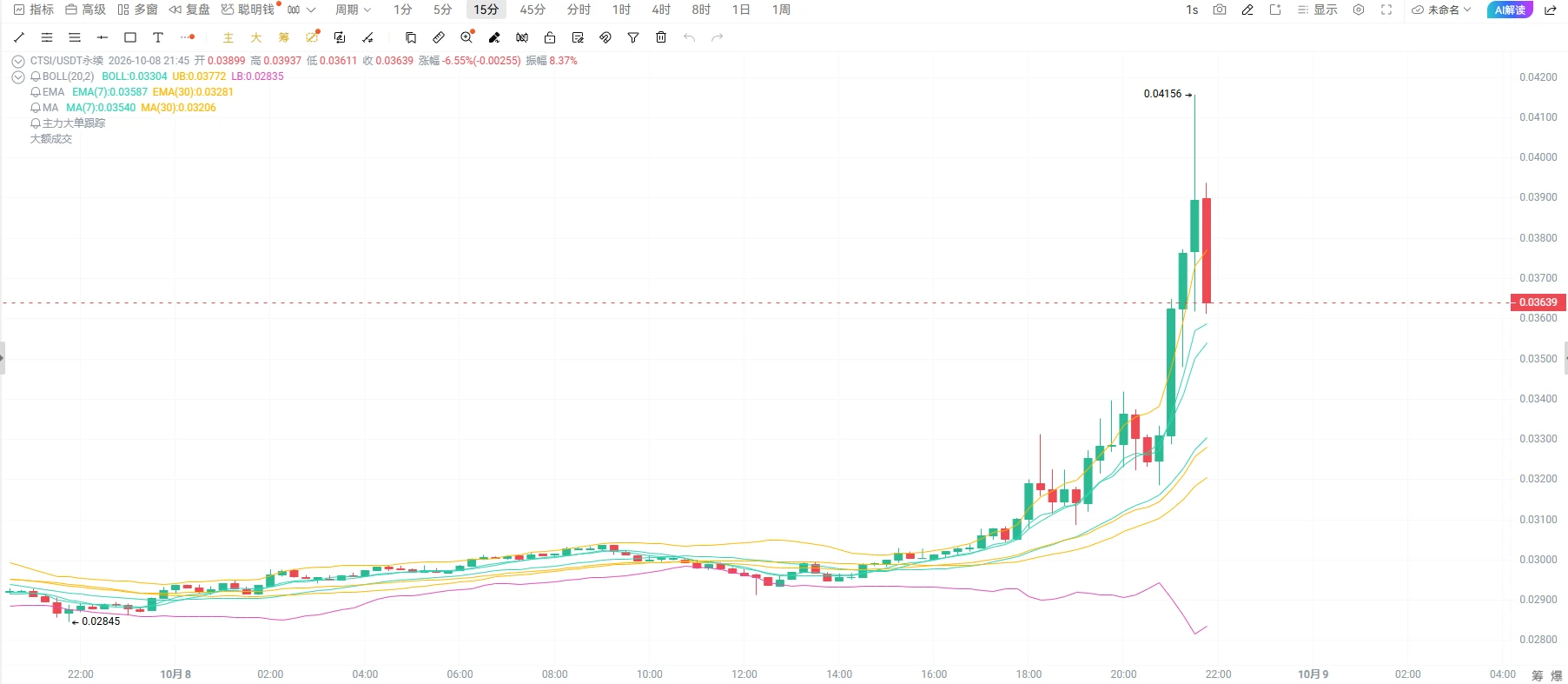Screen dimensions: 1568x684
Task: Collapse the BOLL indicator legend chevron
Action: (x=17, y=76)
